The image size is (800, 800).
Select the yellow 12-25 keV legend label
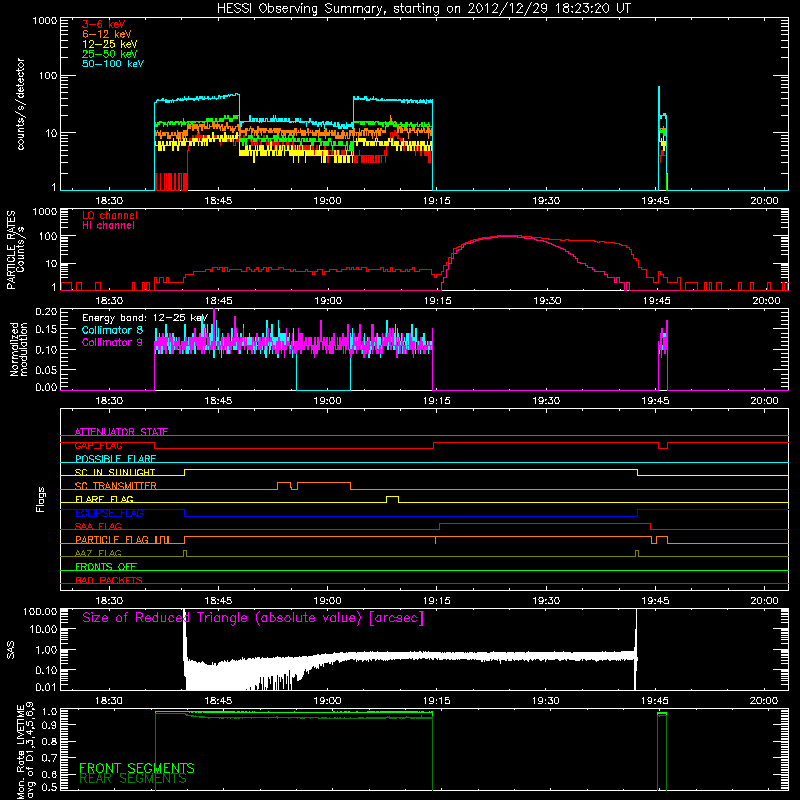coord(110,44)
